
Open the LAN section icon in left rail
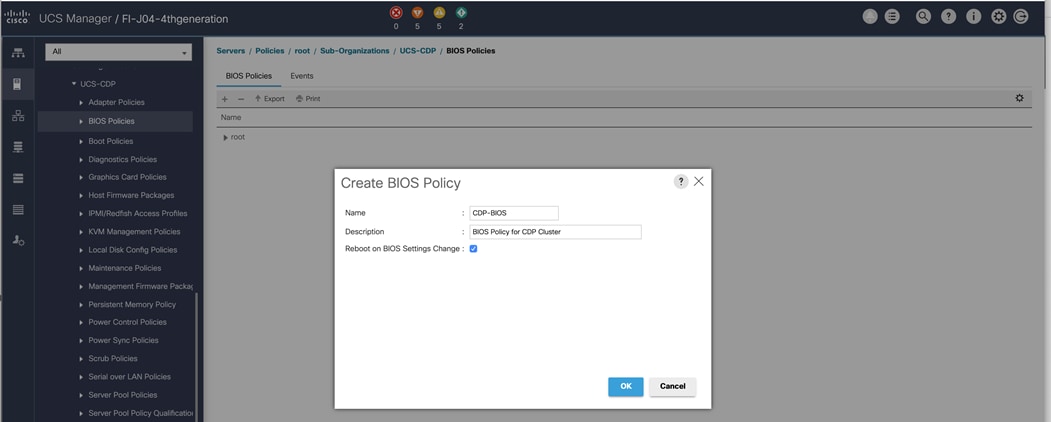[x=18, y=116]
